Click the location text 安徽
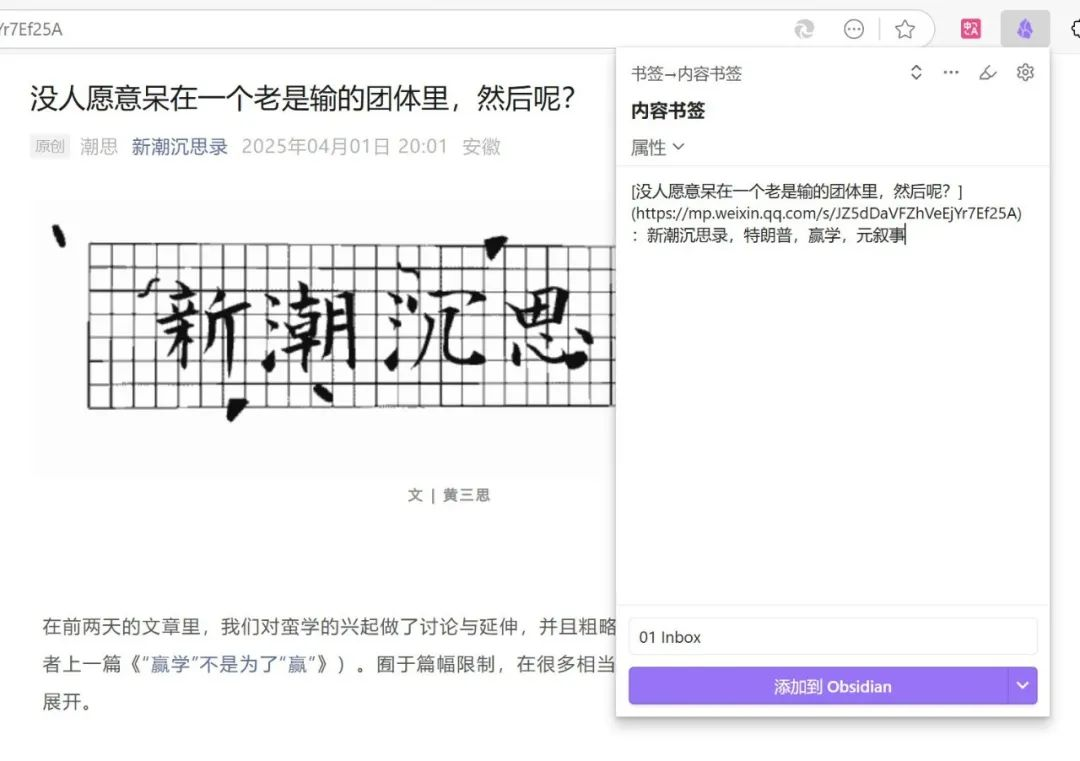 481,147
